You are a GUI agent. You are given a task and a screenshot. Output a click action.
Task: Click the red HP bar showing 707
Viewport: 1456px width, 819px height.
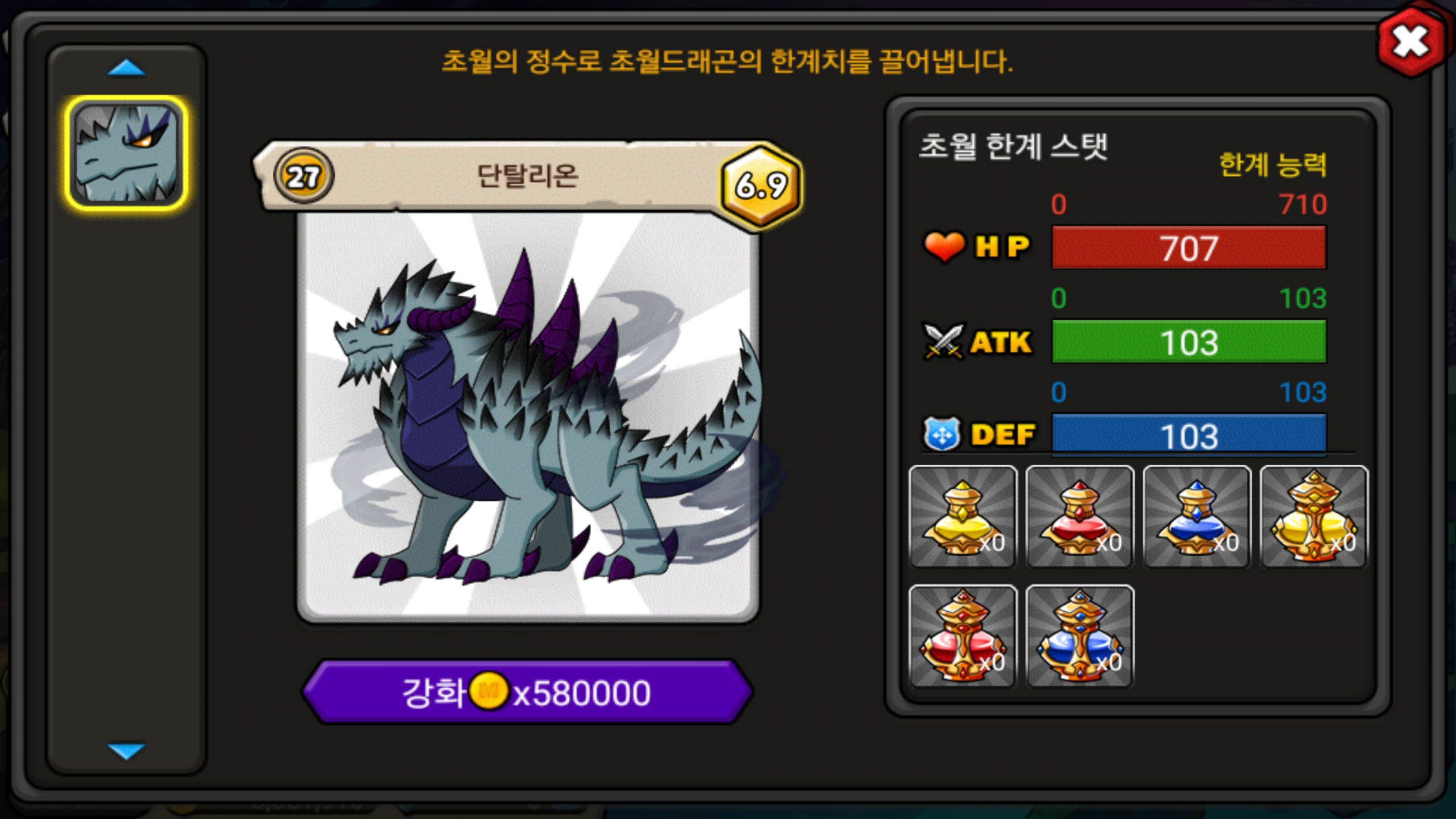(1189, 247)
